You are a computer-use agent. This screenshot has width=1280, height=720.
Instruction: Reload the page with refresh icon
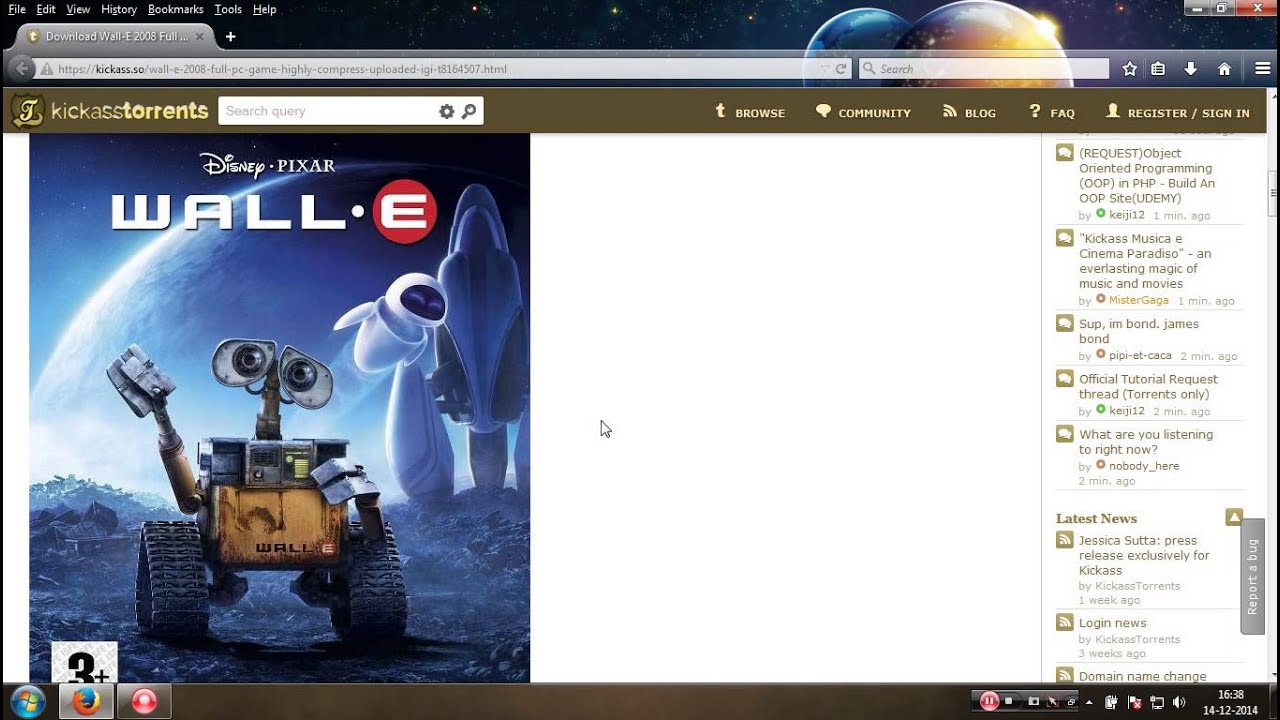click(841, 69)
